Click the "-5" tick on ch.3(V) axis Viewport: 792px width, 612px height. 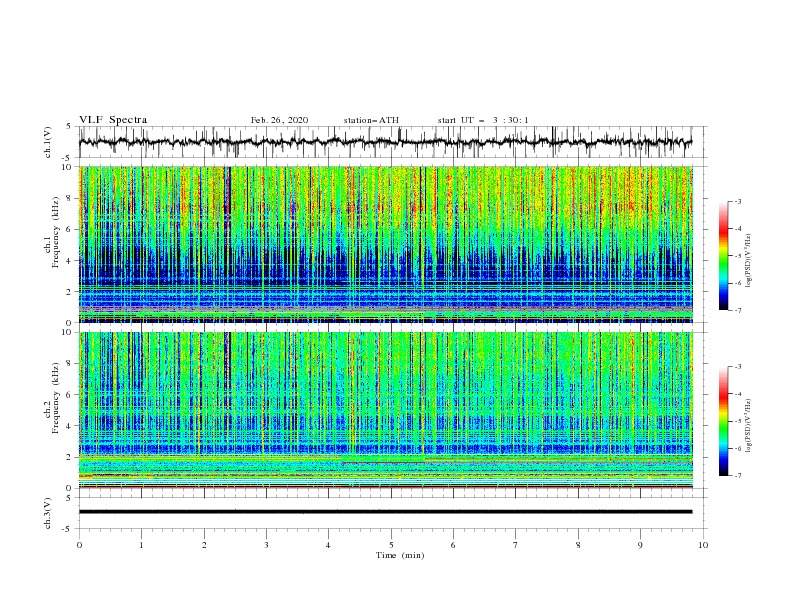point(68,529)
